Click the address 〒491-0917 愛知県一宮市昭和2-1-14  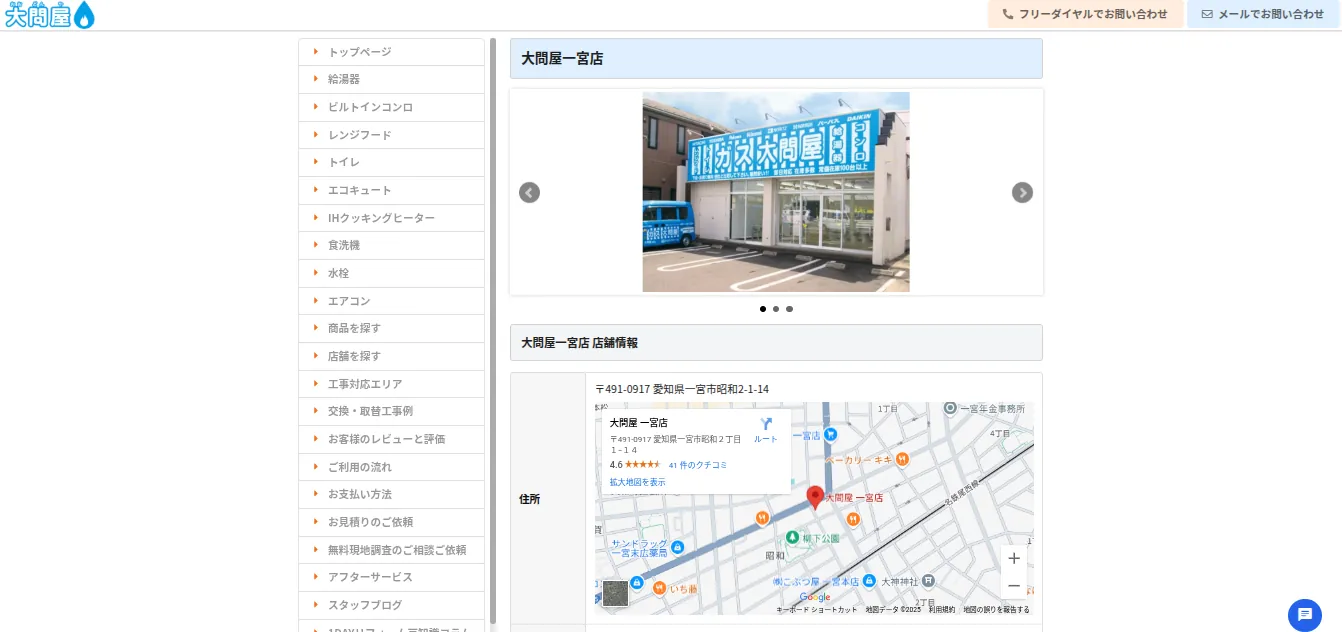pos(682,389)
